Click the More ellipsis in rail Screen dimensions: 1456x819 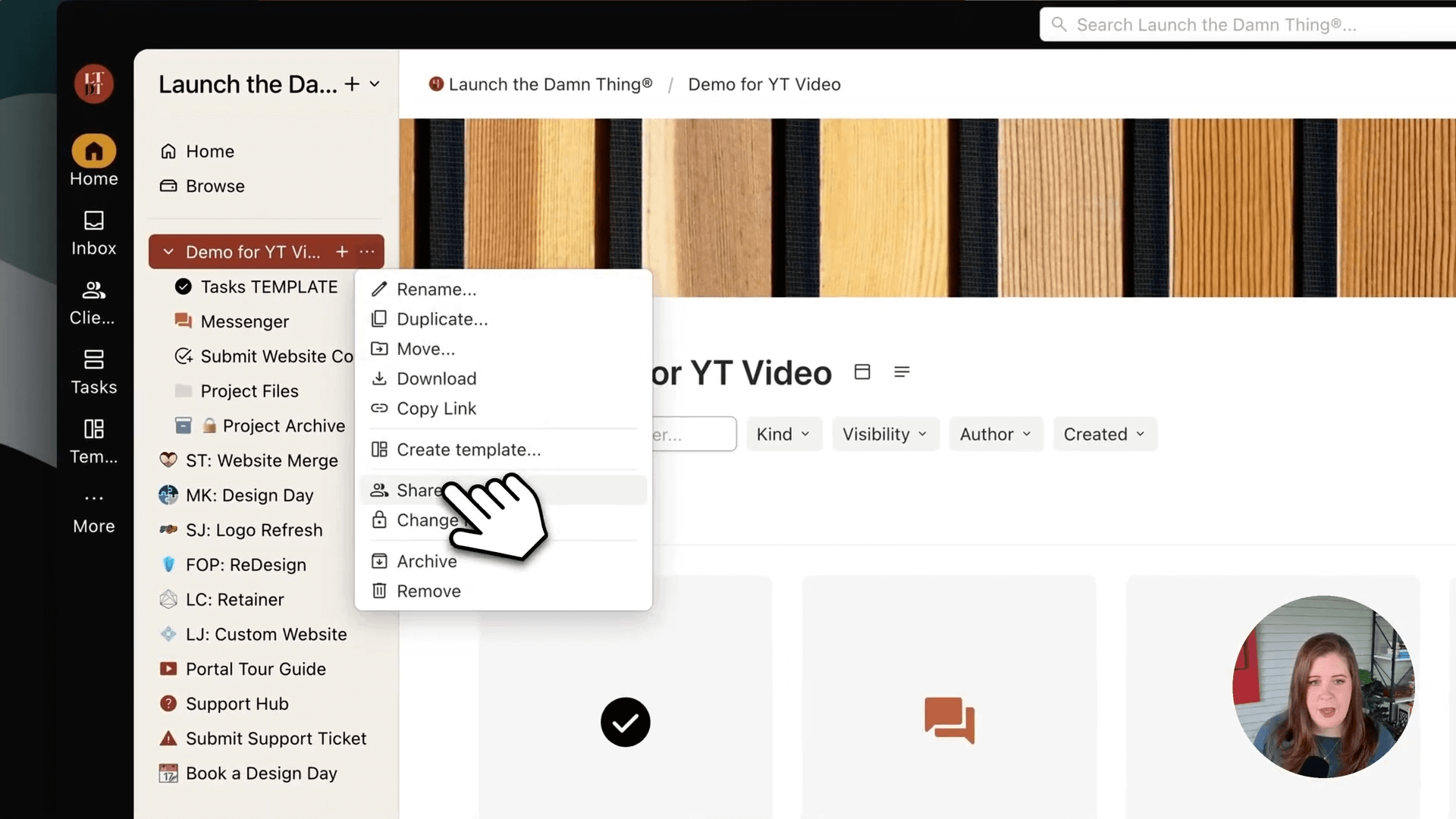click(x=94, y=498)
